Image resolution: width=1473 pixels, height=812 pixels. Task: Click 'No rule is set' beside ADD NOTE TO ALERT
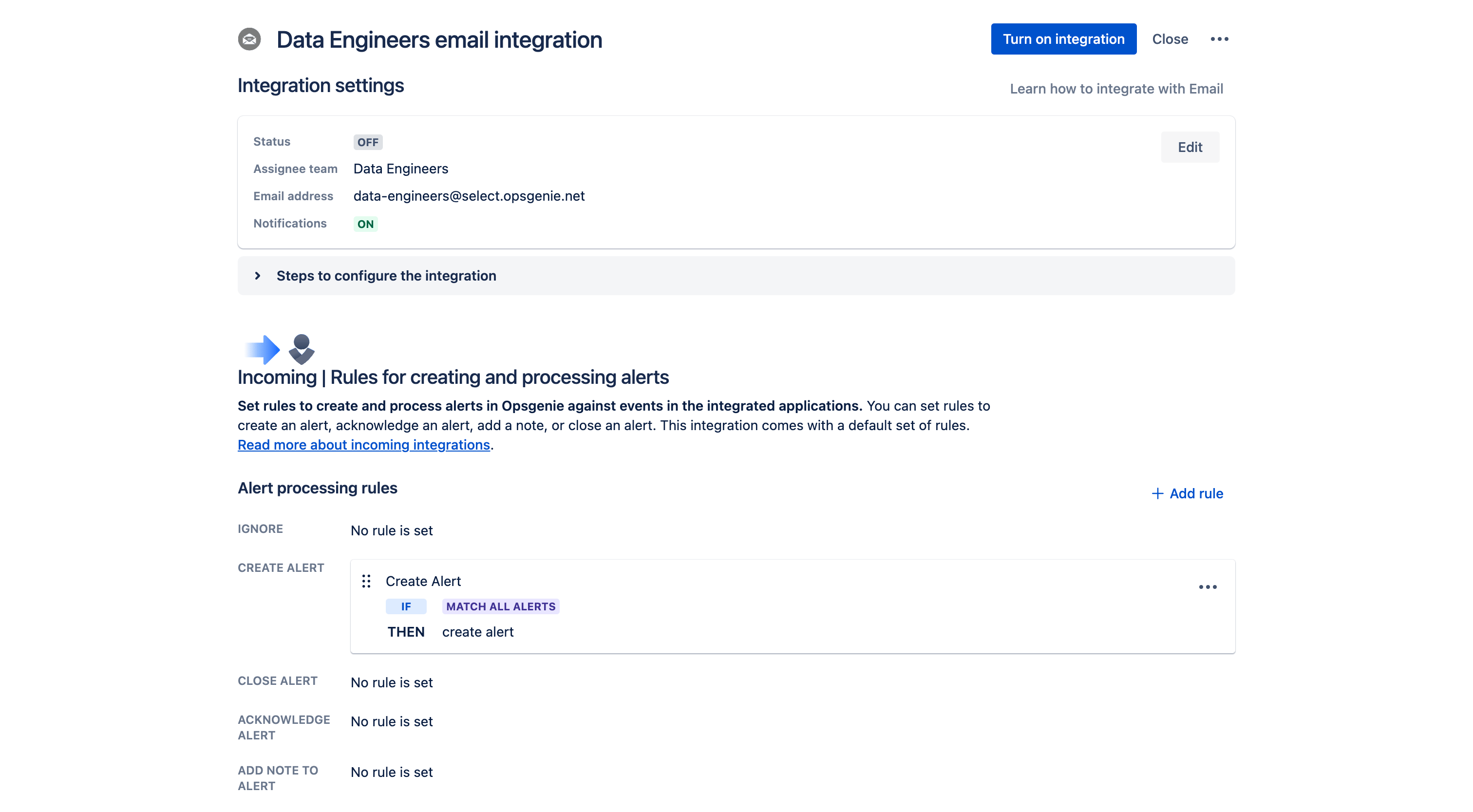(x=392, y=773)
